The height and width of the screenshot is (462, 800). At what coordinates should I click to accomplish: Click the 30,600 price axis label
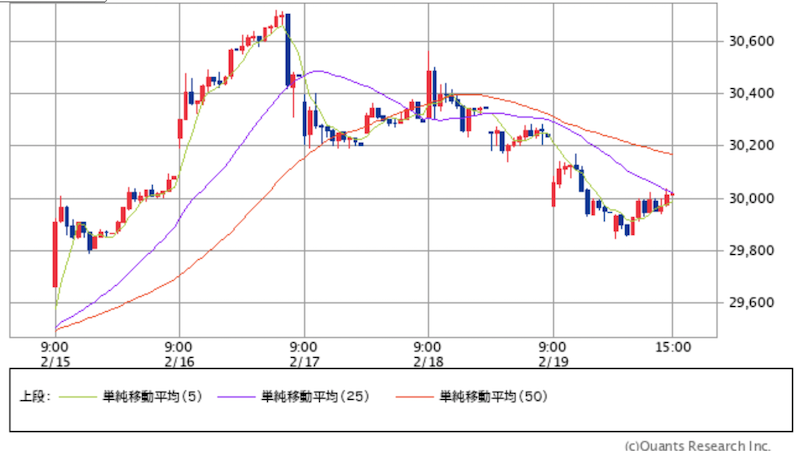tap(752, 41)
